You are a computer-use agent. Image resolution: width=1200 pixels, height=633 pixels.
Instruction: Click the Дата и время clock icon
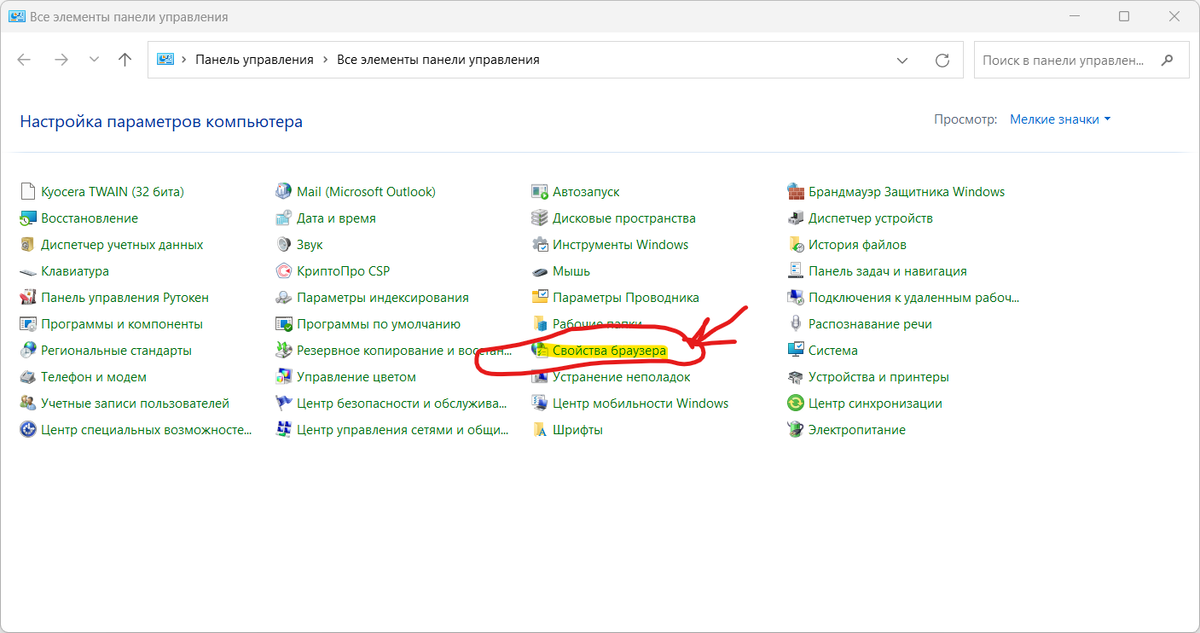tap(284, 218)
